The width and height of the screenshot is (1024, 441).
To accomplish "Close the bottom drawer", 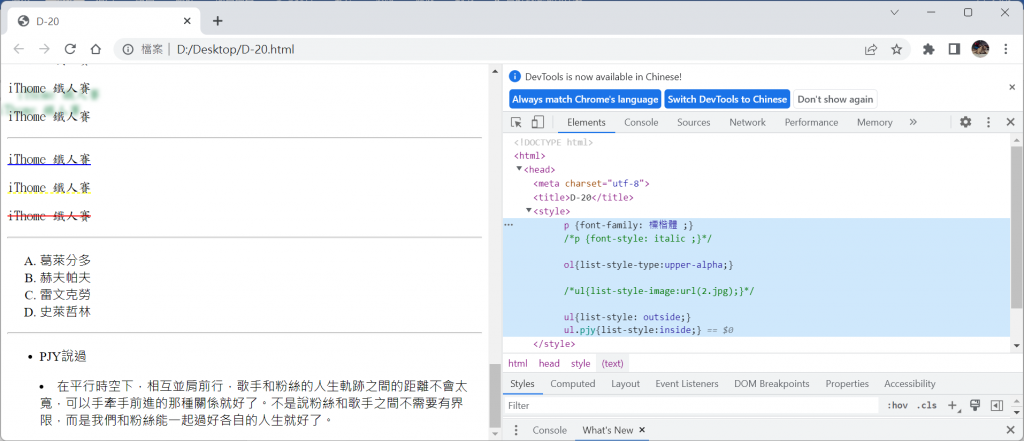I will [x=1010, y=430].
